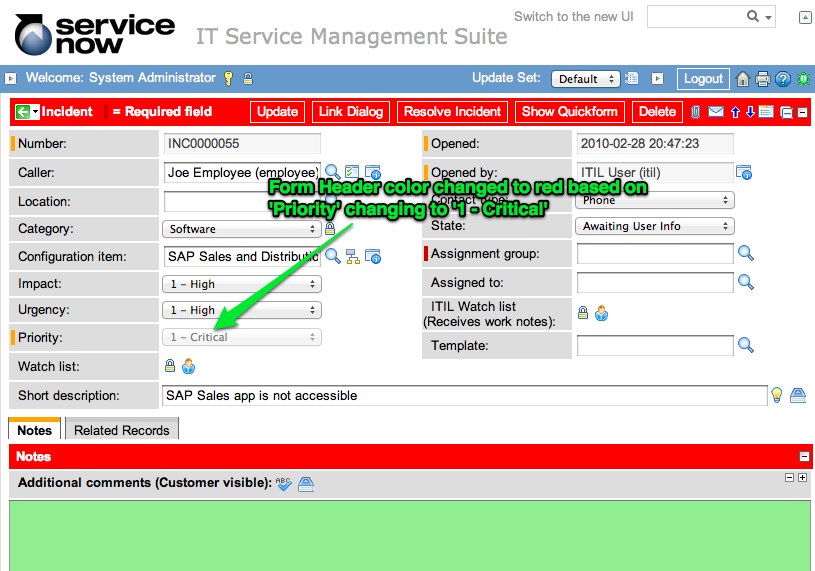815x571 pixels.
Task: Click in the Short description field
Action: 465,395
